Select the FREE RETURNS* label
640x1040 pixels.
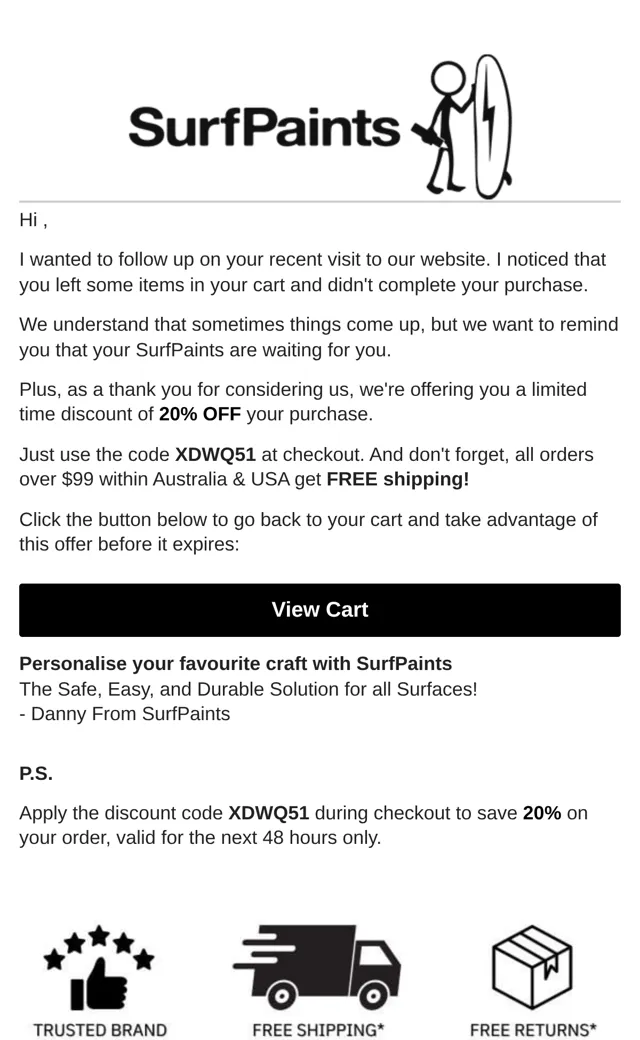pos(533,1030)
